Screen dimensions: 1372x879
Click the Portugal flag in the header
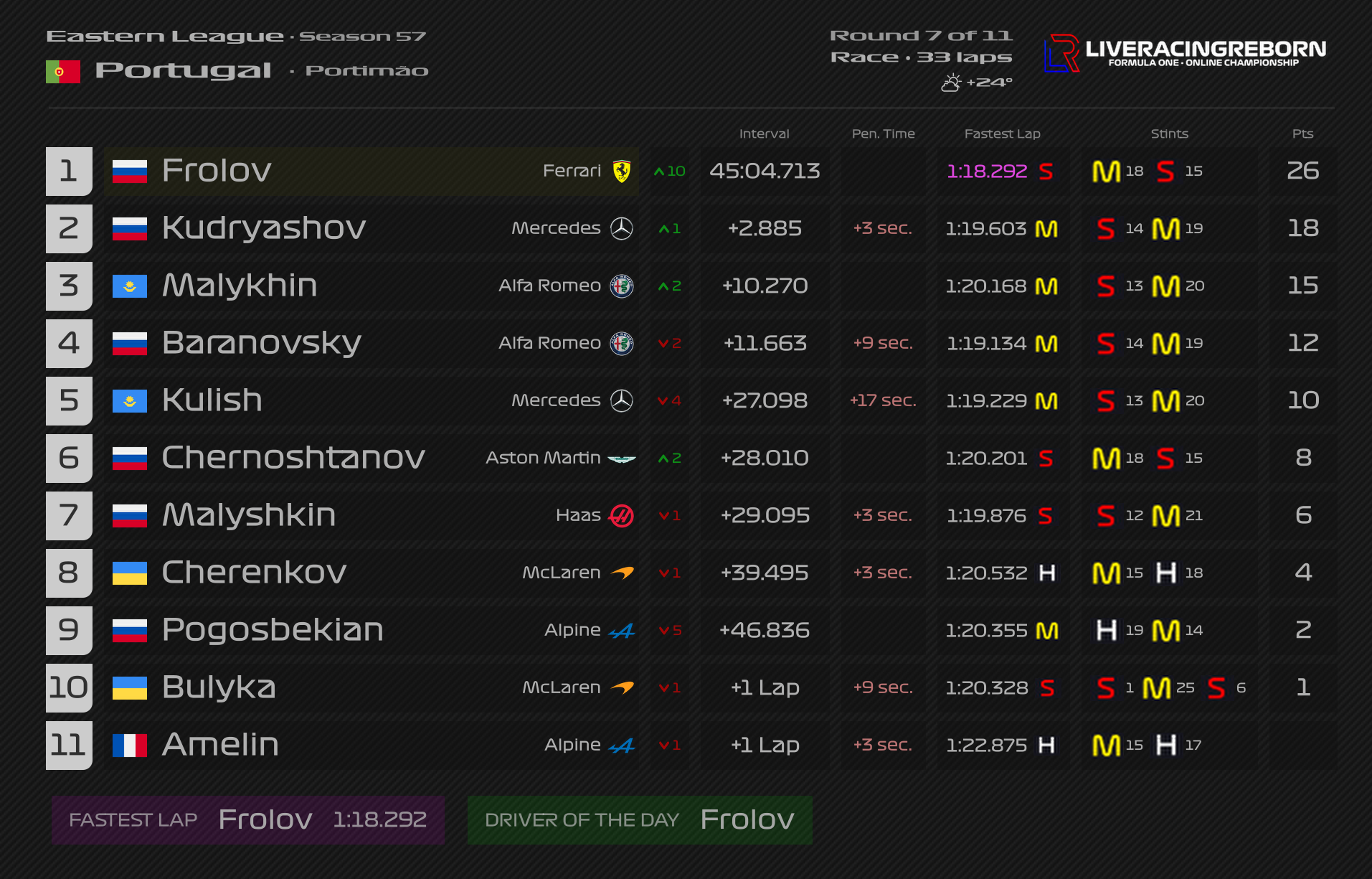pyautogui.click(x=63, y=71)
